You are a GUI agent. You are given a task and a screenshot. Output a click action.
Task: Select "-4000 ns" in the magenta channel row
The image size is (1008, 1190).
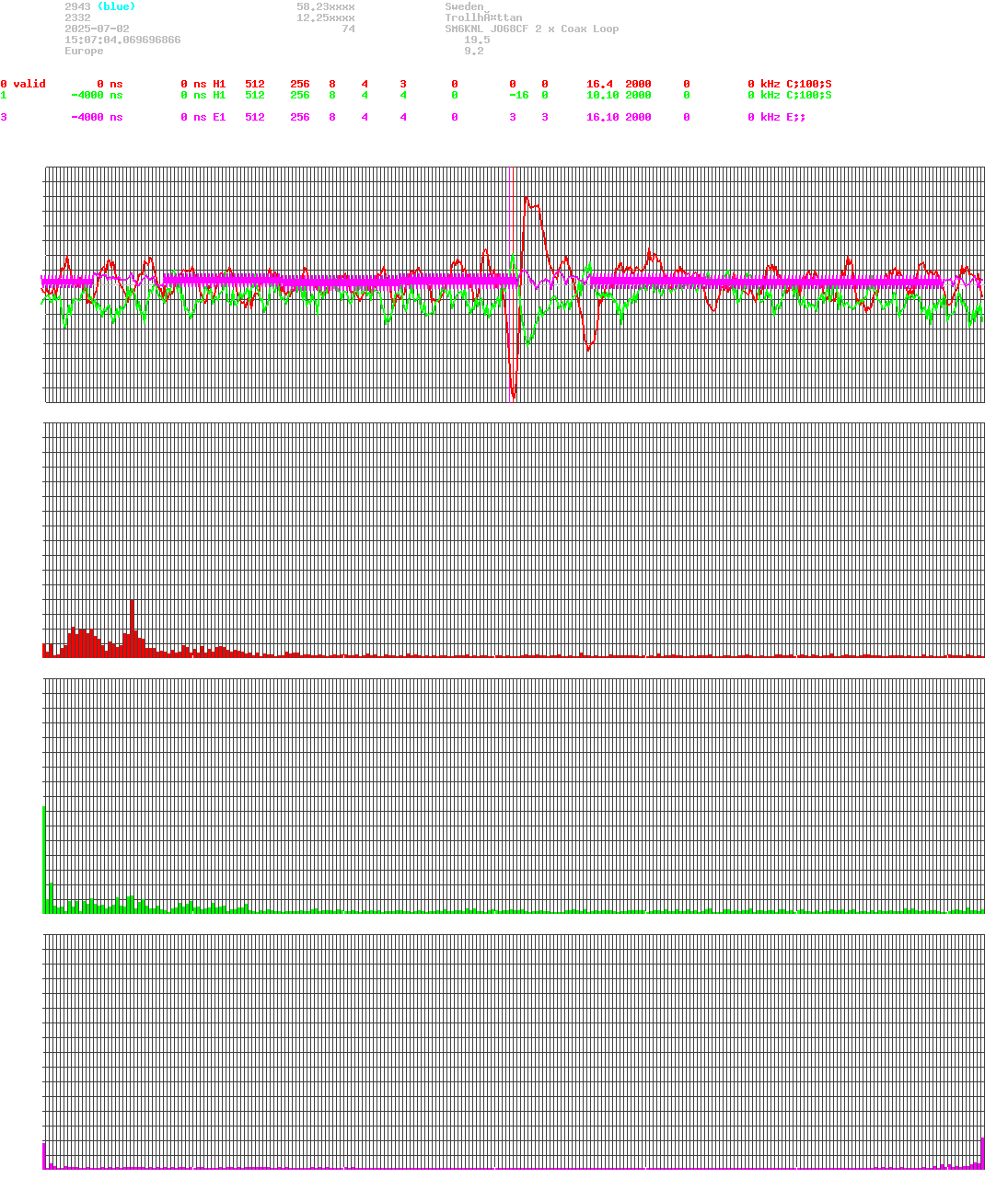coord(97,117)
